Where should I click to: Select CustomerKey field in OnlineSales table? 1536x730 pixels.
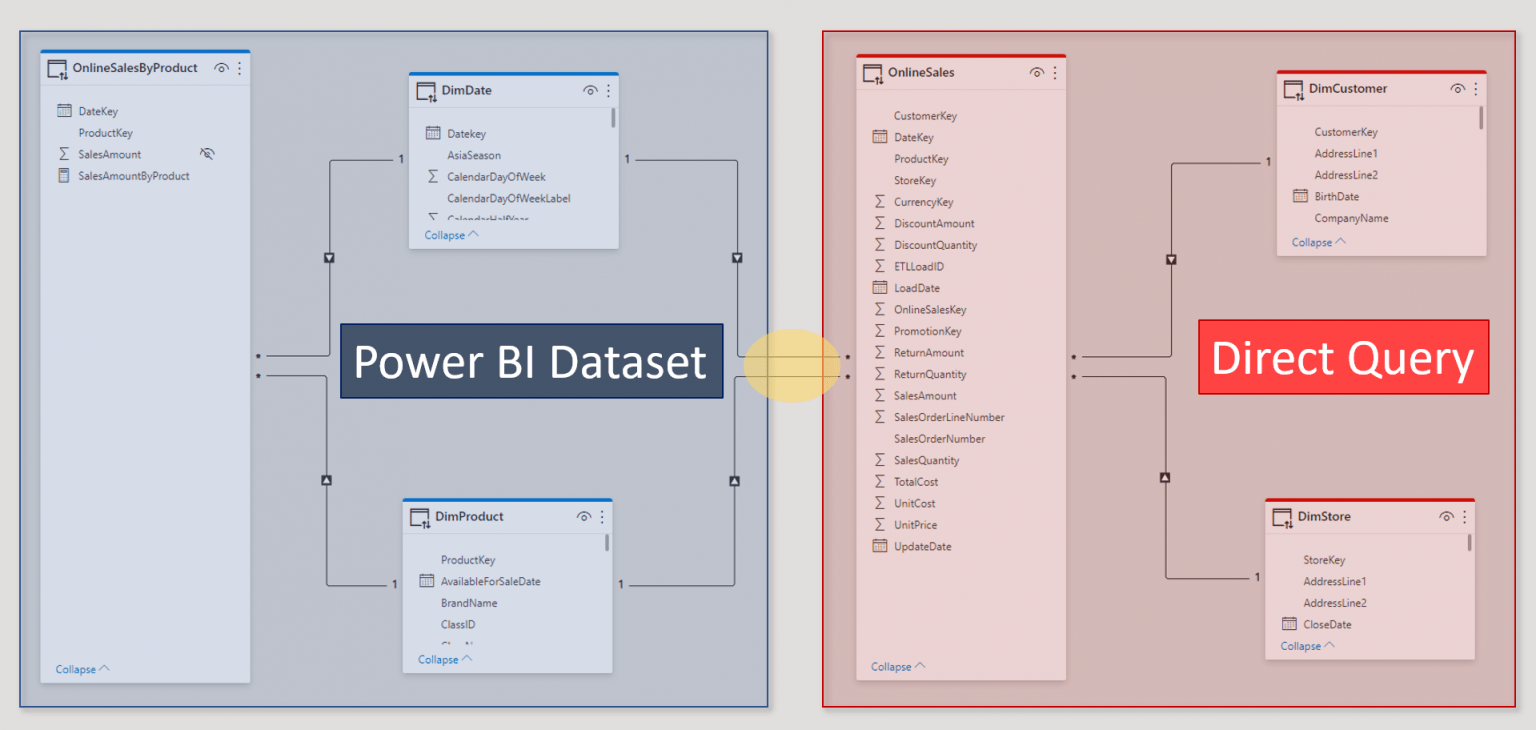(925, 116)
